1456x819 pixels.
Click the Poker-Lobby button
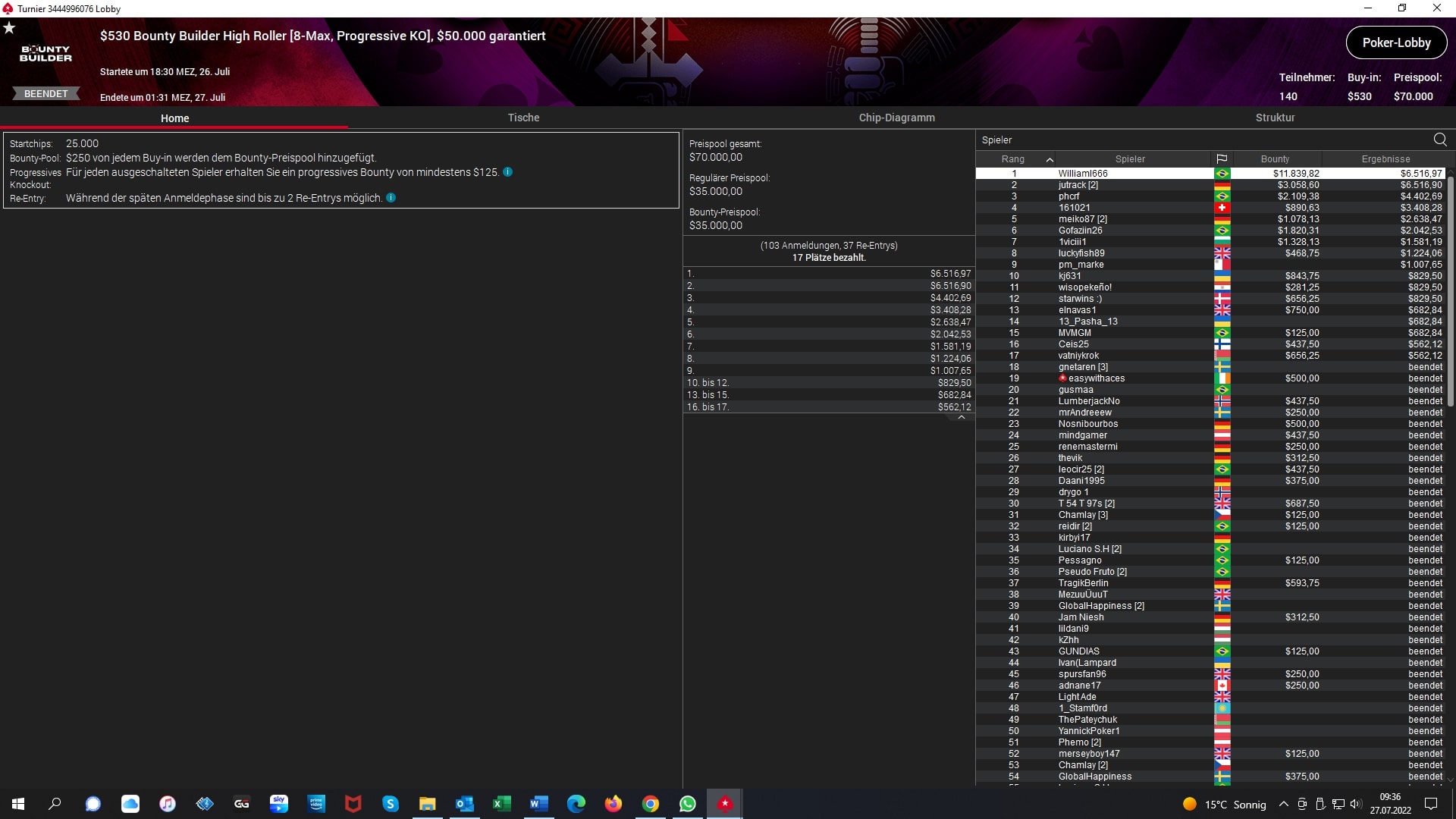(1396, 43)
